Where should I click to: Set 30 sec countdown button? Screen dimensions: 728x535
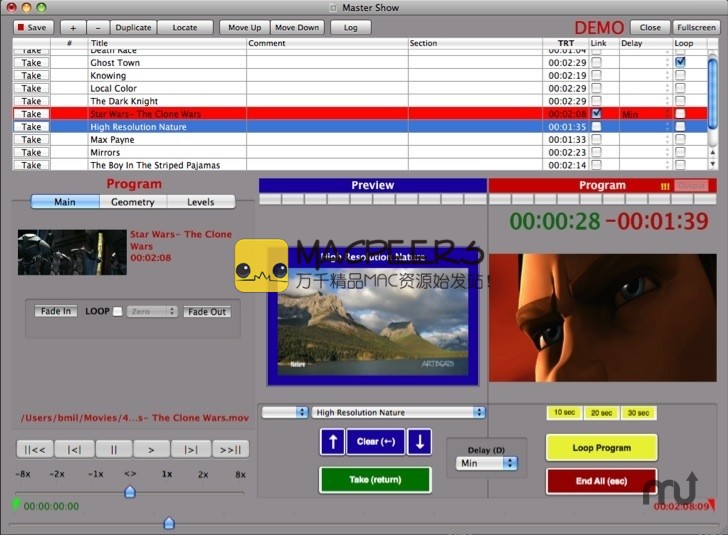(638, 412)
